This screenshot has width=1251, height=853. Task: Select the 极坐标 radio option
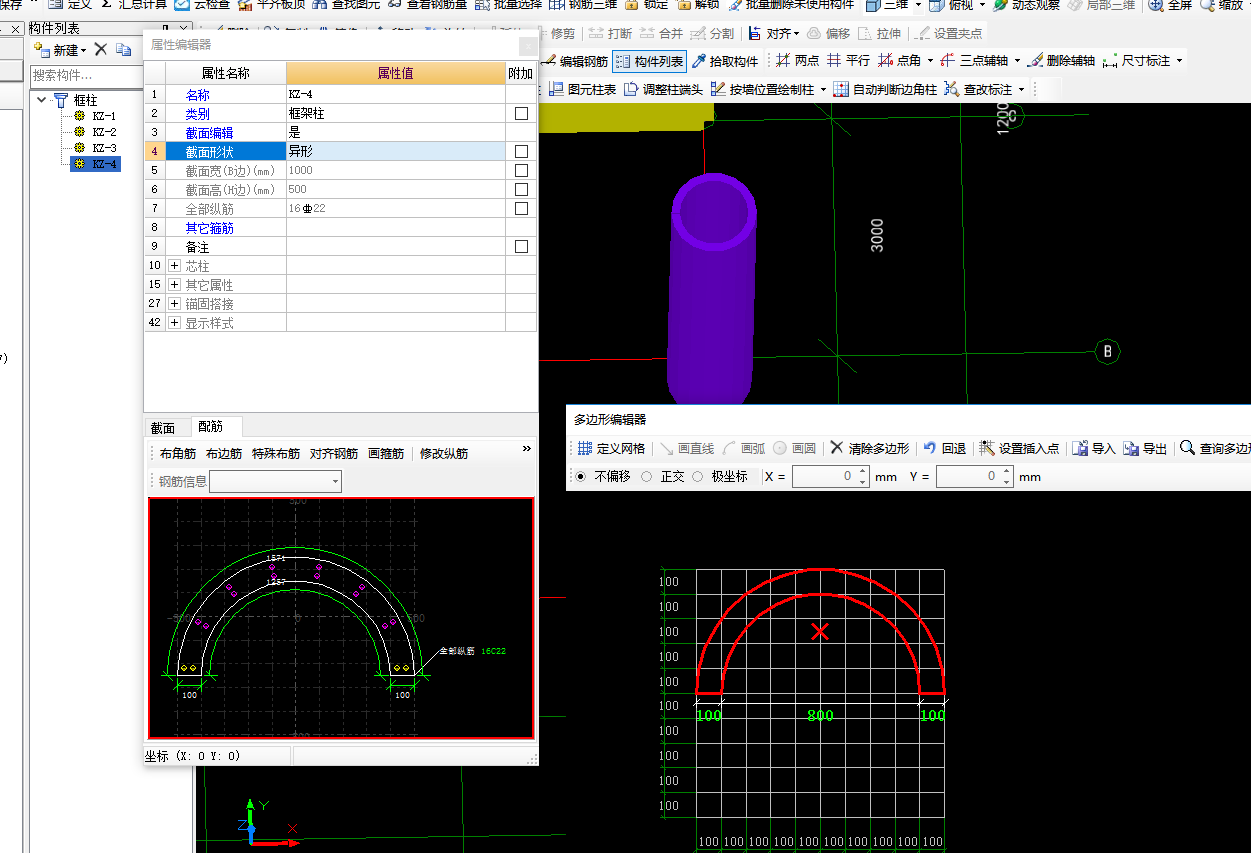(698, 477)
